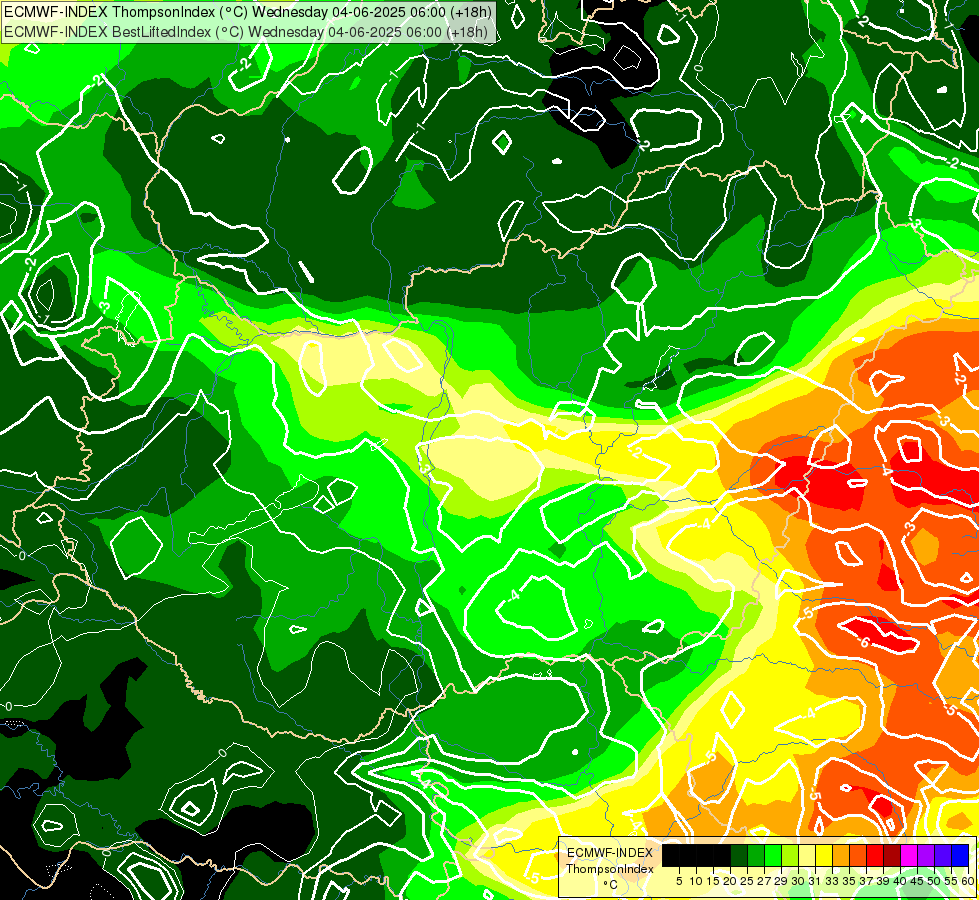The height and width of the screenshot is (900, 979).
Task: Click the legend scale value 25
Action: (747, 881)
